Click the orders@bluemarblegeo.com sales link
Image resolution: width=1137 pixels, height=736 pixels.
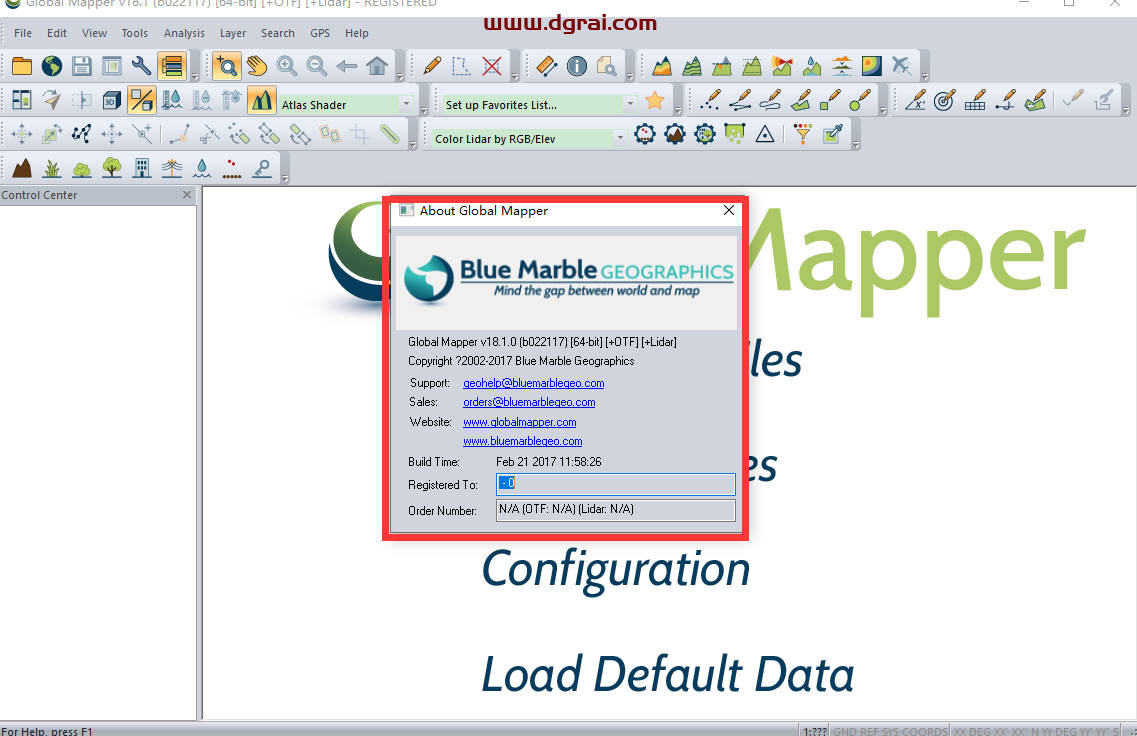coord(529,402)
